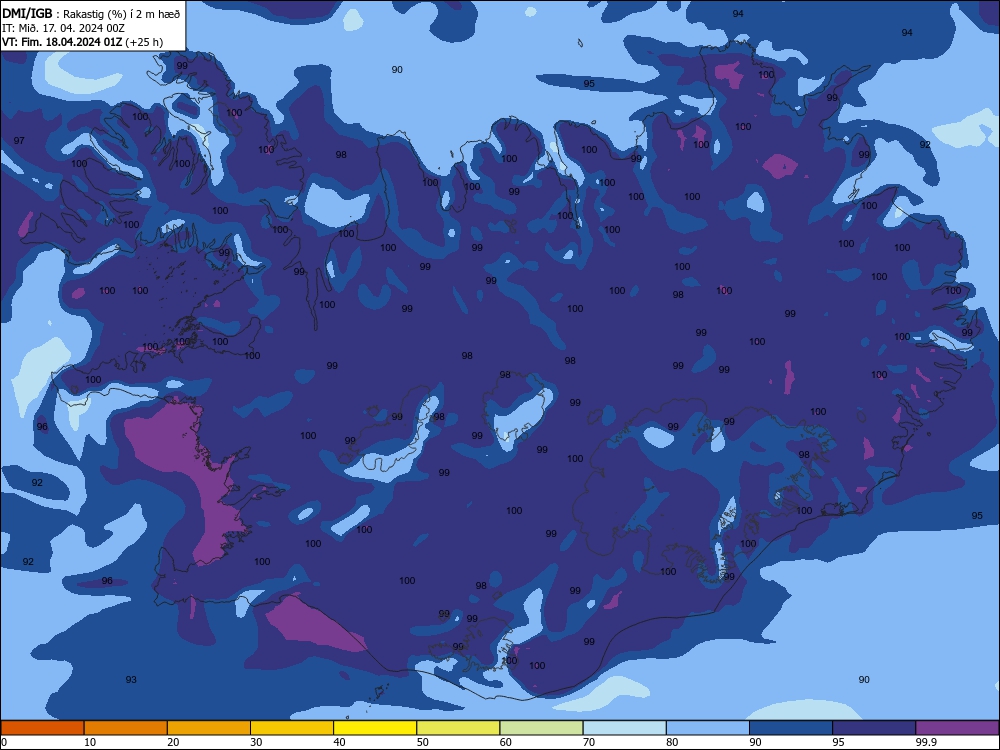Viewport: 1000px width, 750px height.
Task: Click the dark indigo 95–99.9 legend swatch
Action: point(874,728)
